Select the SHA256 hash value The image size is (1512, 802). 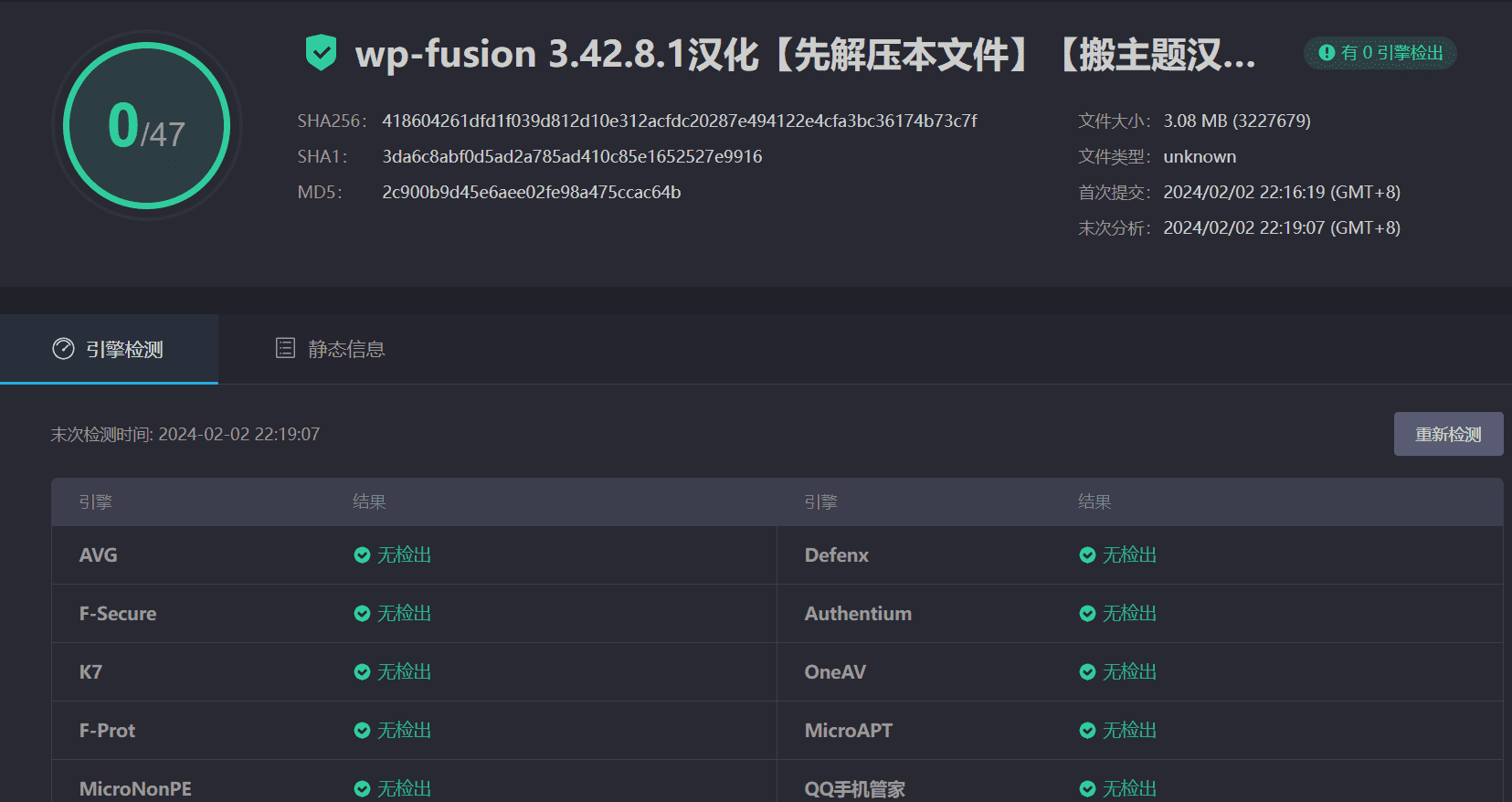[680, 121]
